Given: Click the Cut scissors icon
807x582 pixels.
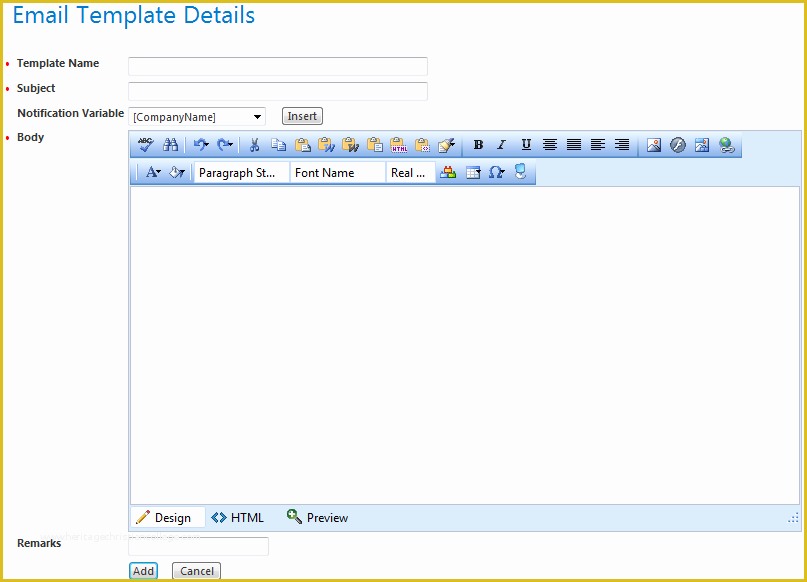Looking at the screenshot, I should (x=254, y=145).
